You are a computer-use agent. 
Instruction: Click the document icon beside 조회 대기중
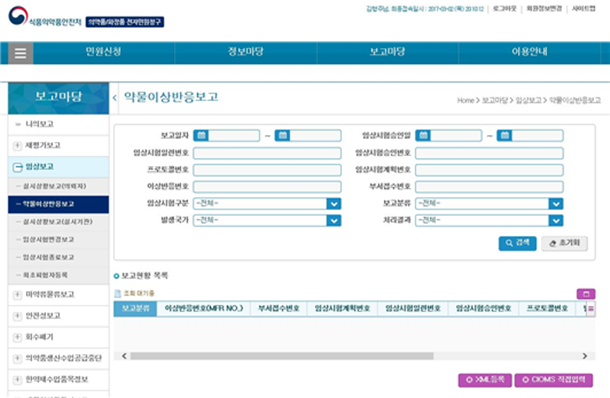[117, 293]
